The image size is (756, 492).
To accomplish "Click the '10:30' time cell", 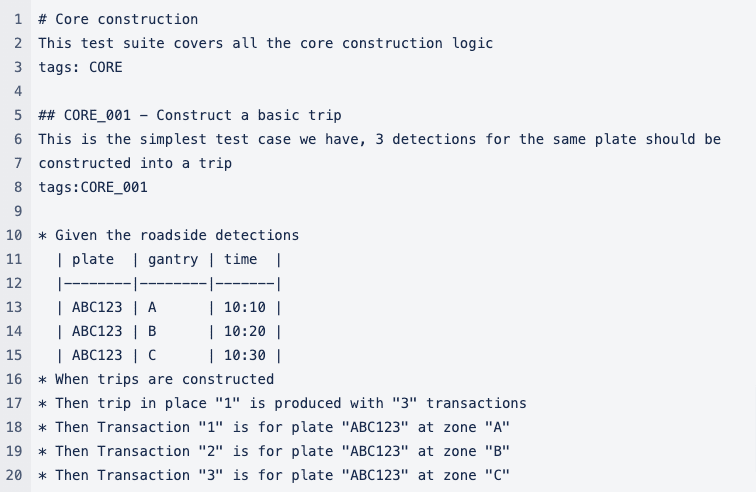I will pyautogui.click(x=244, y=355).
